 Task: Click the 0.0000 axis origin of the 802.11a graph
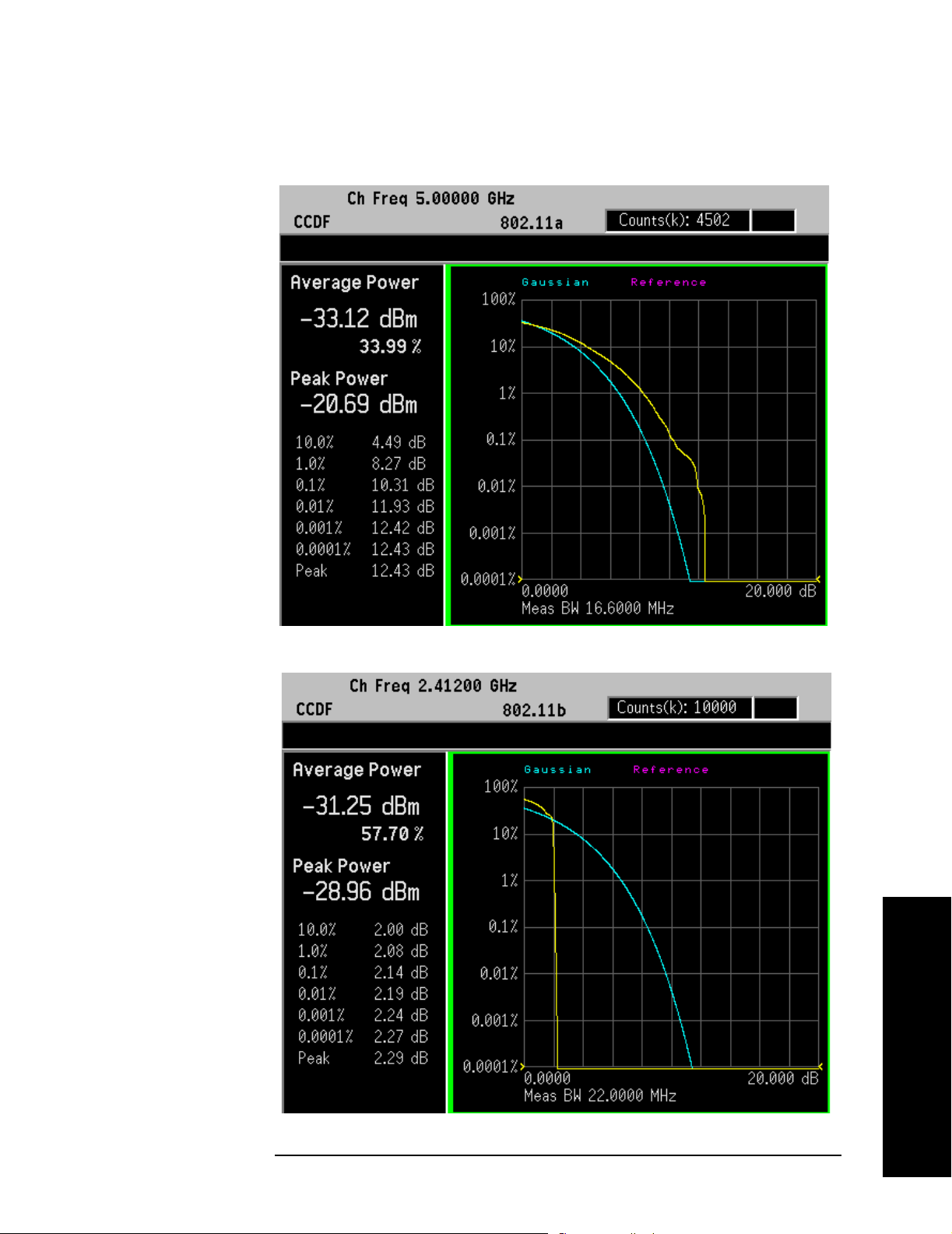[x=545, y=591]
